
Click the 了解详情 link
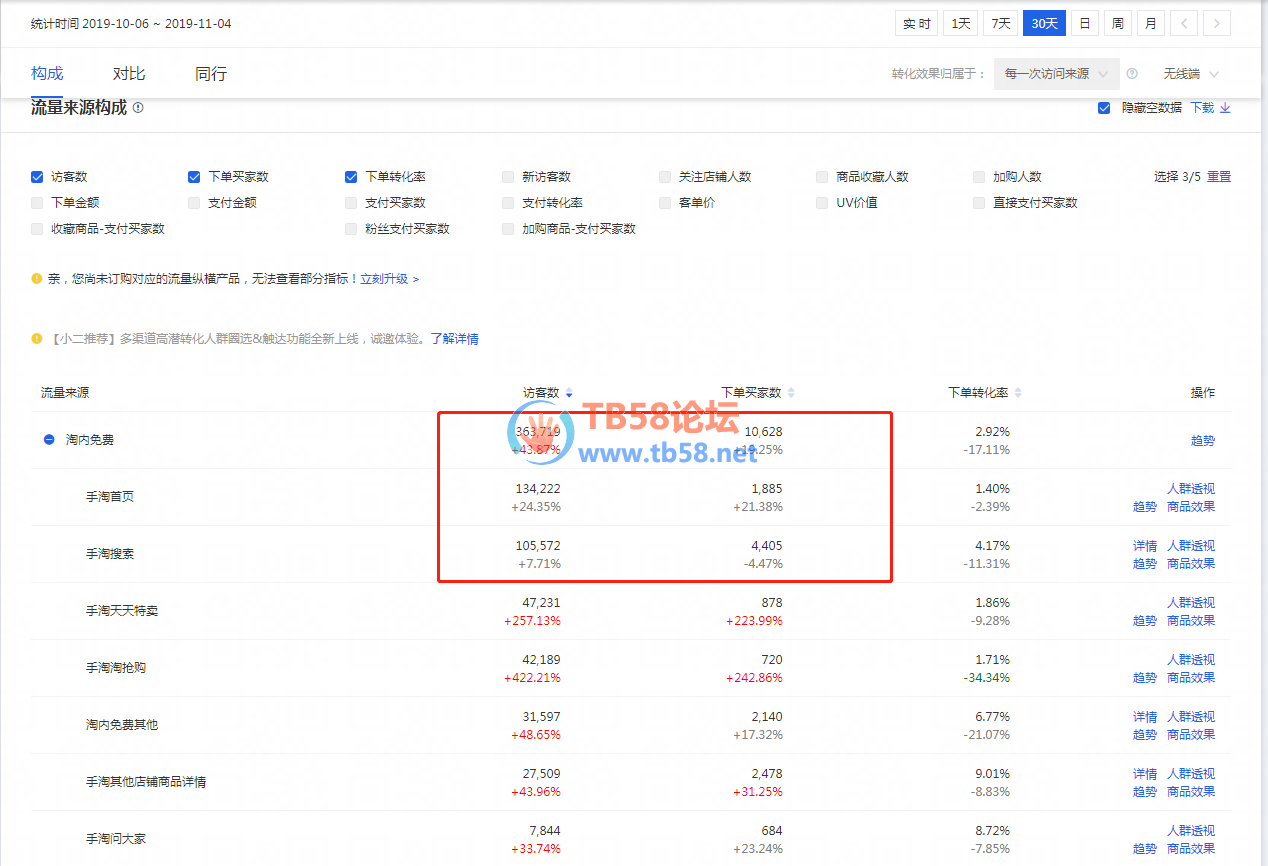[455, 339]
